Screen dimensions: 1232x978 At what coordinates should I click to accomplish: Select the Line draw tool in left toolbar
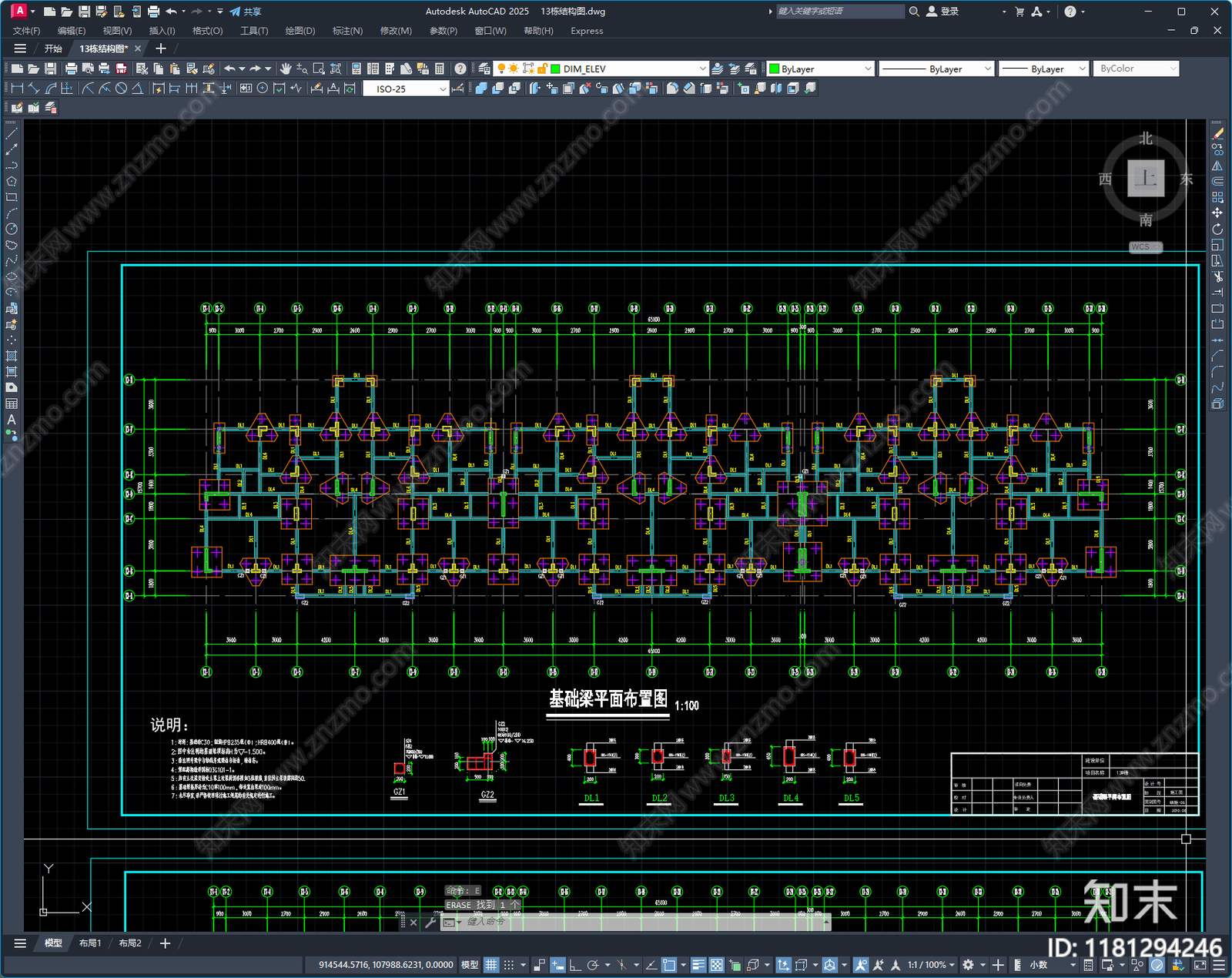pos(12,134)
